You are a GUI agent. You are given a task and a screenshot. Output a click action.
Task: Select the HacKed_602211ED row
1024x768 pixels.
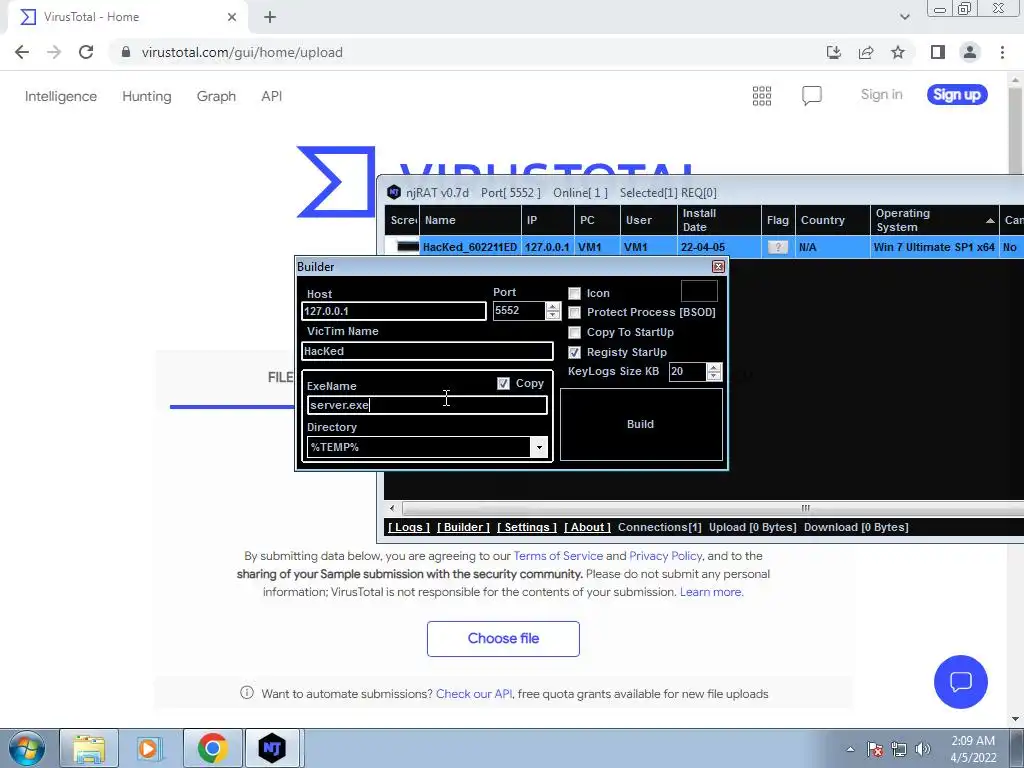pos(703,247)
